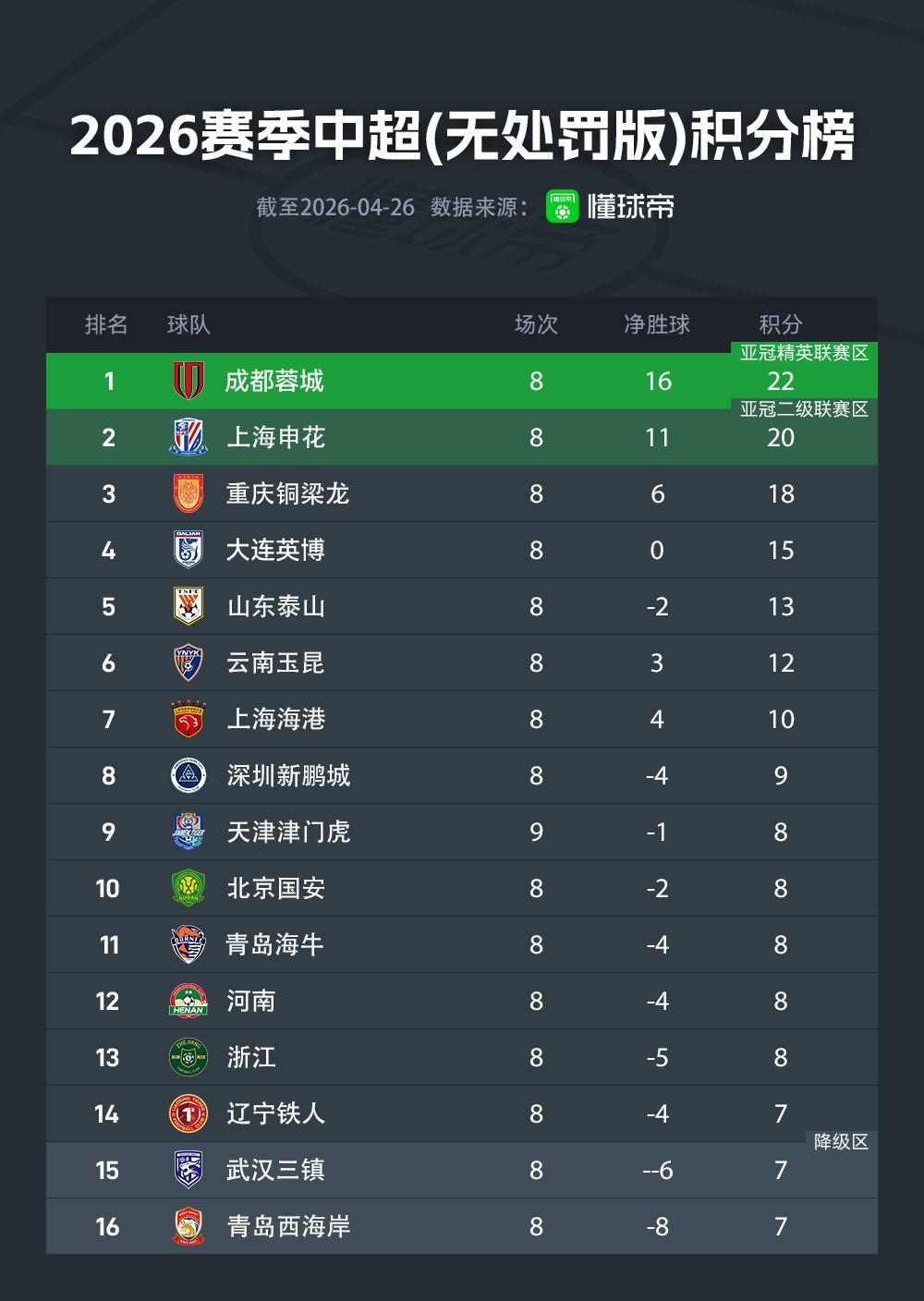Click the 成都蓉城 team crest icon
The height and width of the screenshot is (1301, 924).
188,381
